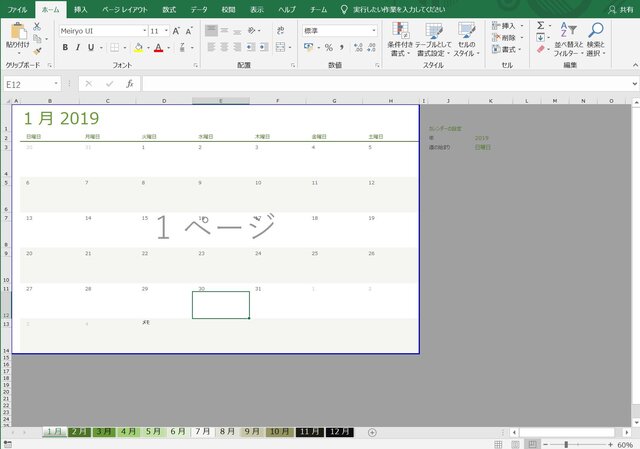Click the 挿入 cells insert button
Screen dimensions: 640x449
tap(507, 26)
